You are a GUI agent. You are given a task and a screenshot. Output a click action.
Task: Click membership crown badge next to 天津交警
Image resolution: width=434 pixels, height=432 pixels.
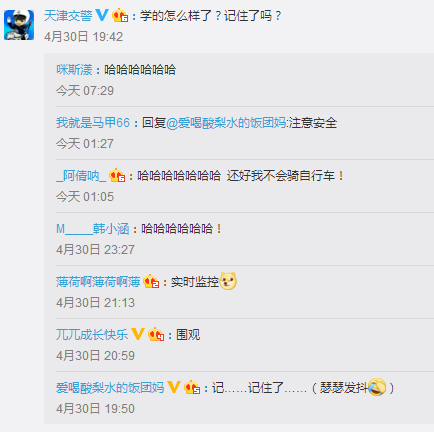120,16
